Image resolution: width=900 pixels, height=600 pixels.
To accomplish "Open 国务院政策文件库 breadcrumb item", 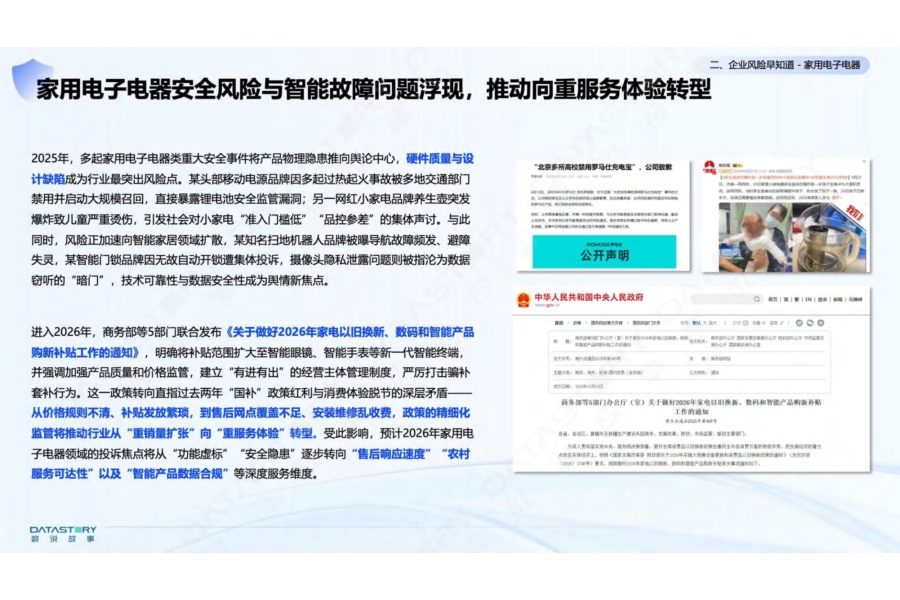I will (607, 323).
